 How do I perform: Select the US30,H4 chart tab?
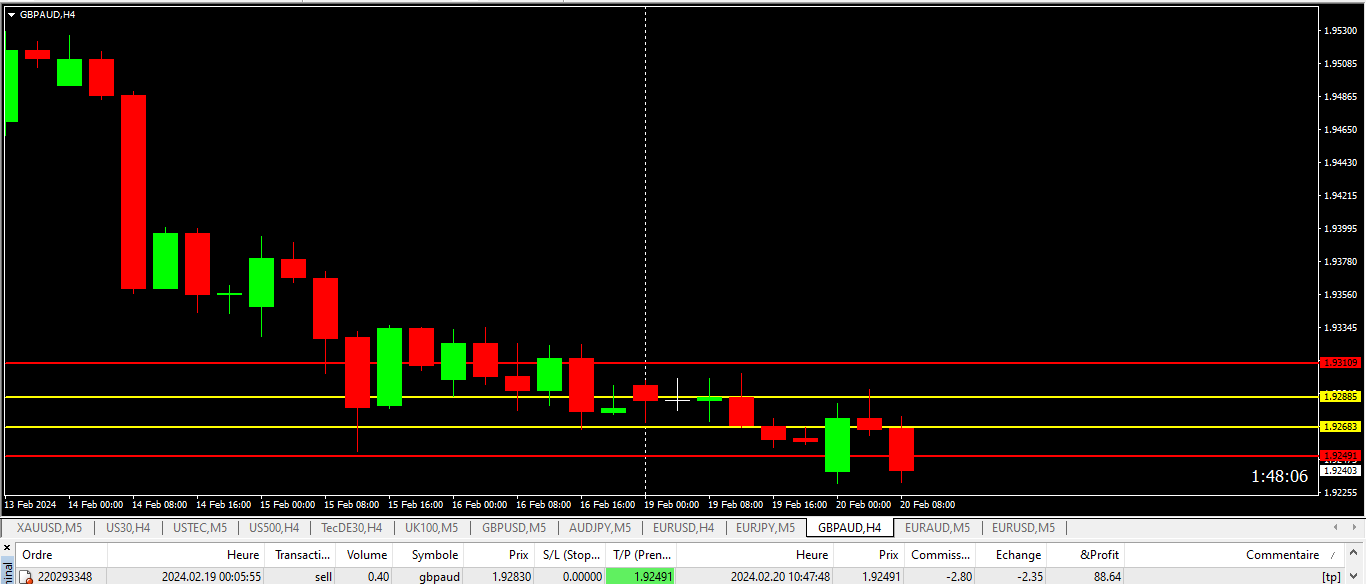[128, 527]
